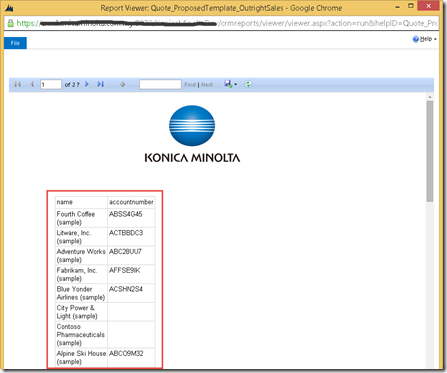Click the scrollbar up arrow
Viewport: 447px width, 373px height.
click(x=430, y=97)
